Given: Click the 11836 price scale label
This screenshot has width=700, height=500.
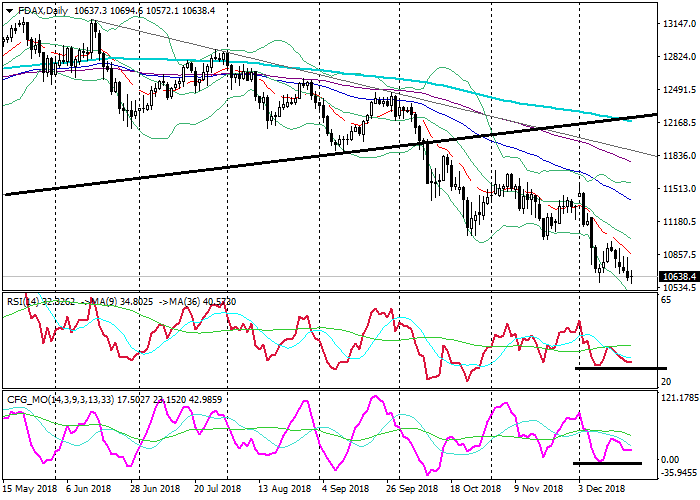Looking at the screenshot, I should pos(677,156).
